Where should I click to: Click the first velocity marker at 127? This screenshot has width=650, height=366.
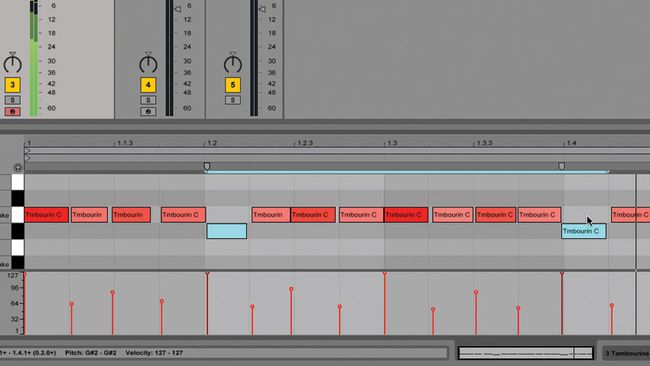[25, 275]
